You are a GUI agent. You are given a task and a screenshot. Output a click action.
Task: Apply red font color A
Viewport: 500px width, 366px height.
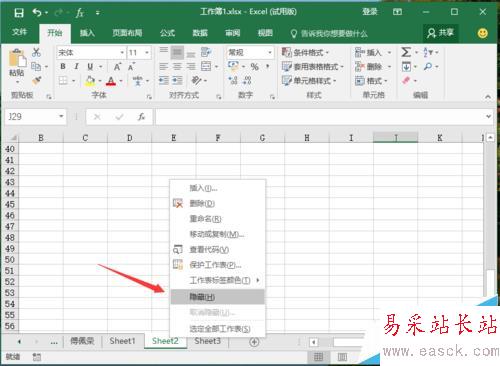pos(111,81)
